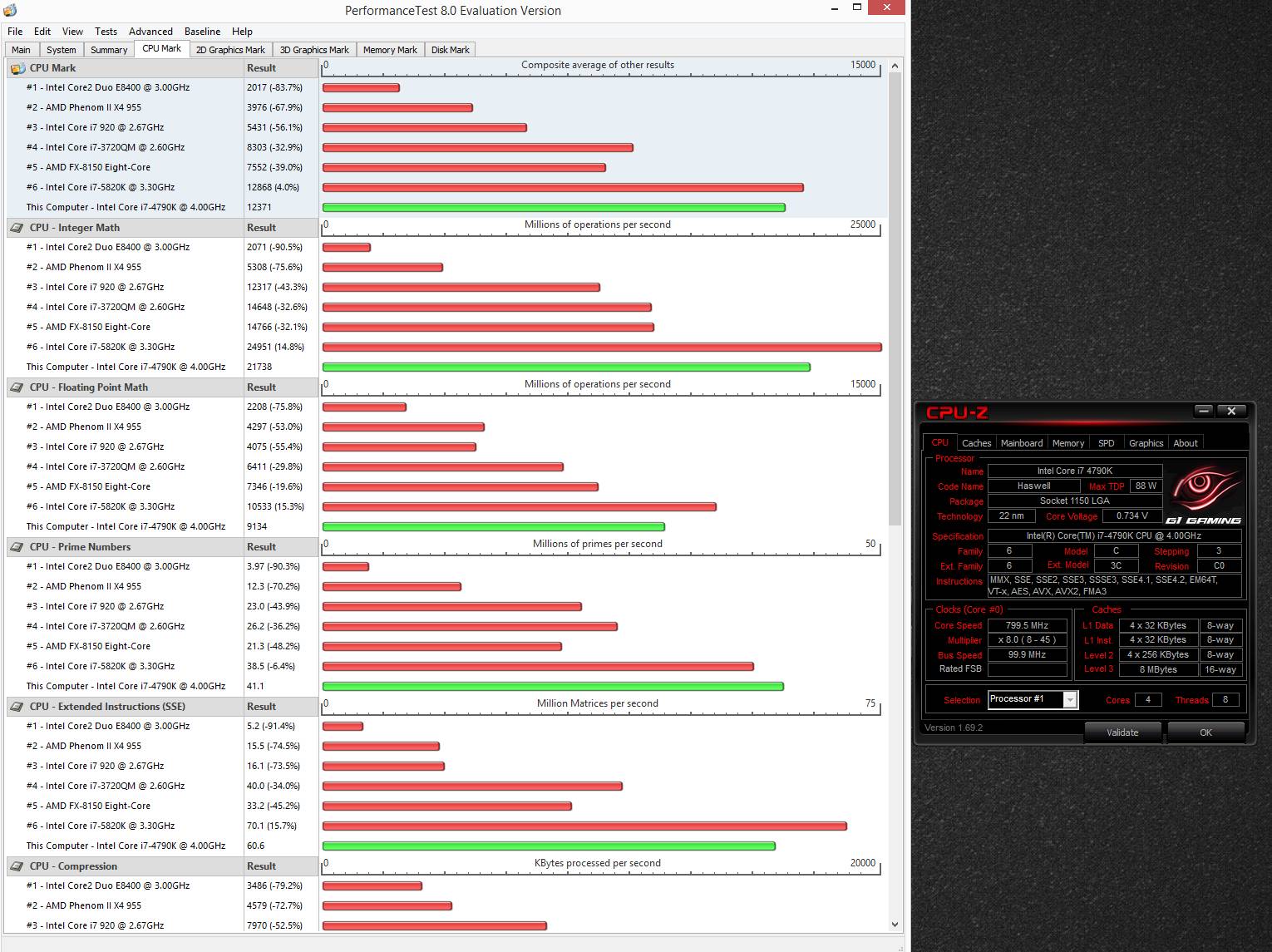Click the green This Computer bar under CPU Mark

(x=554, y=208)
